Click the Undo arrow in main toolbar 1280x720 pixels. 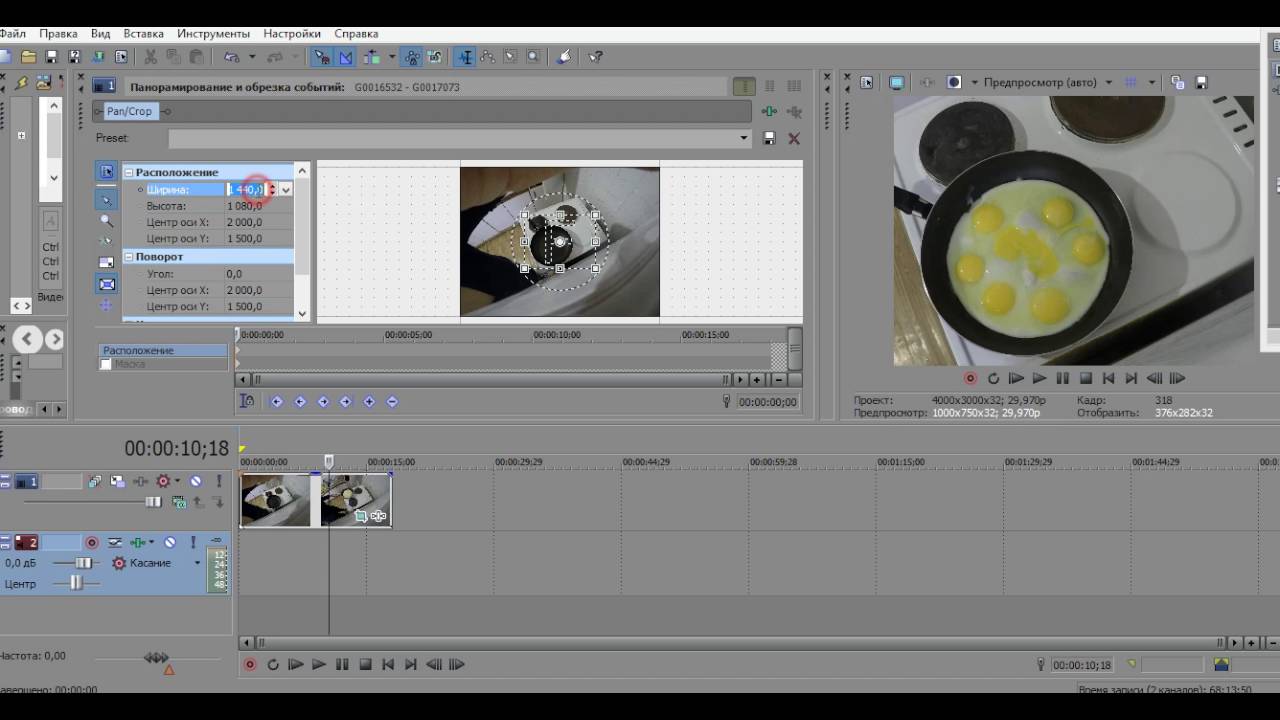pos(232,57)
